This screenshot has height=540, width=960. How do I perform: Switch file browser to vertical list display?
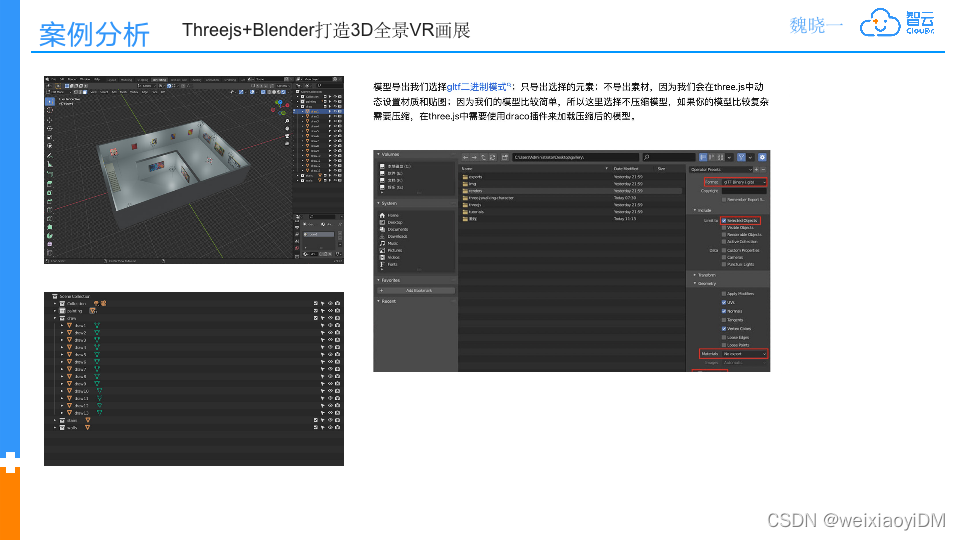[703, 157]
